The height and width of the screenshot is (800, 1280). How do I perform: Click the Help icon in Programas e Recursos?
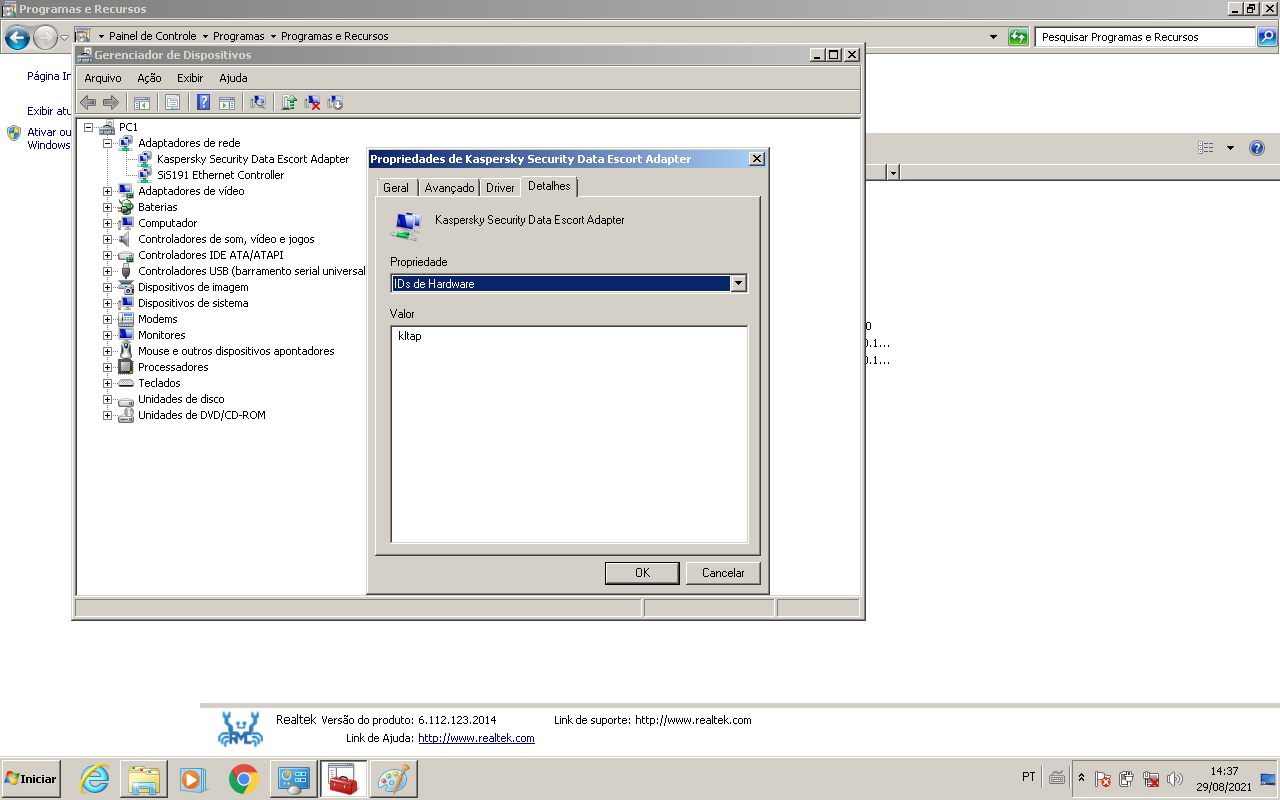tap(1257, 148)
